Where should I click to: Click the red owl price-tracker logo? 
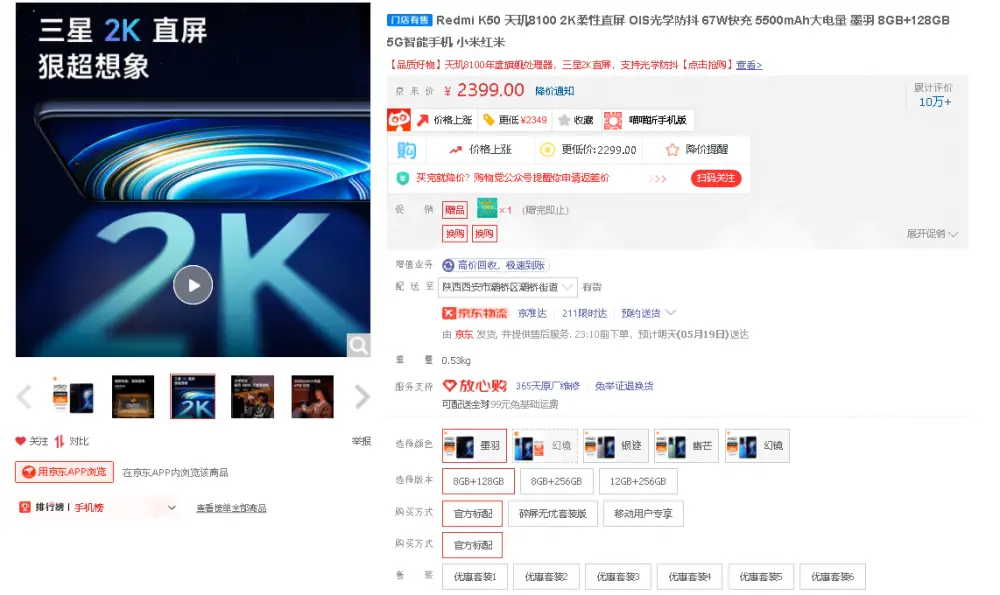click(399, 120)
